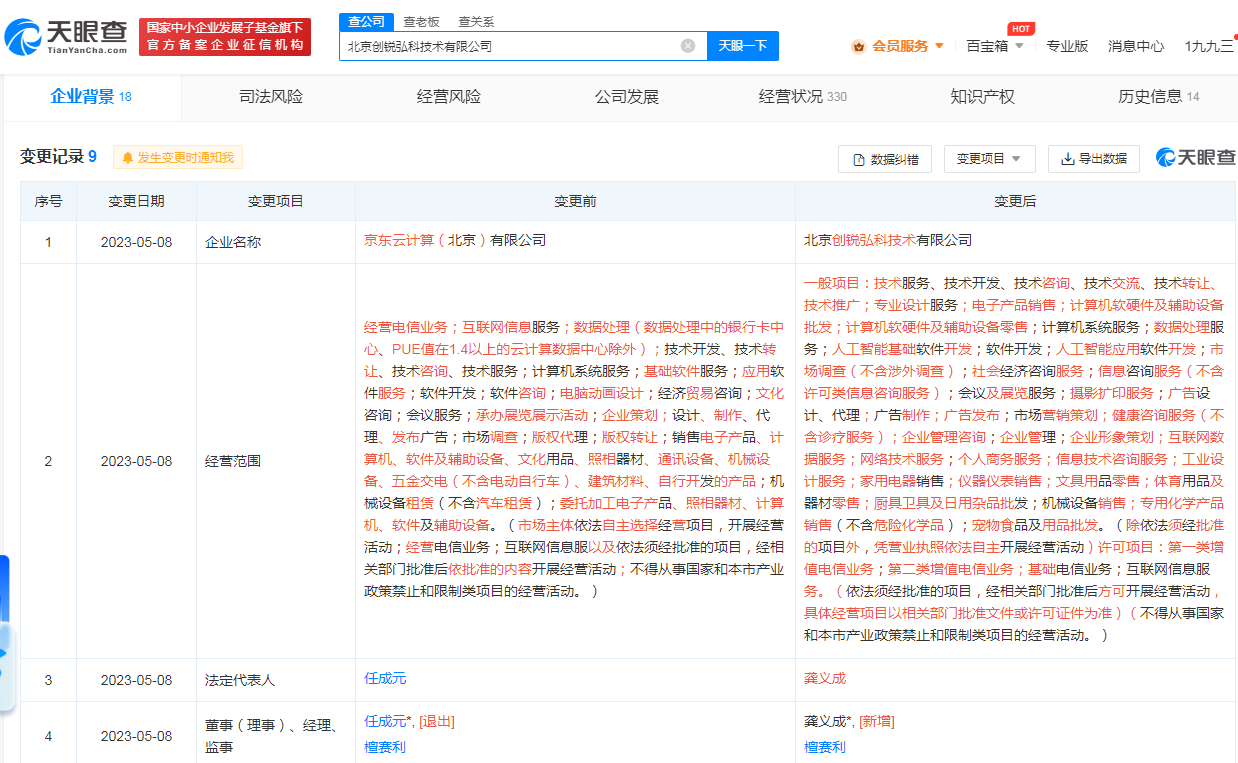Screen dimensions: 1238x763
Task: Open the 经营状况 tab
Action: point(803,97)
